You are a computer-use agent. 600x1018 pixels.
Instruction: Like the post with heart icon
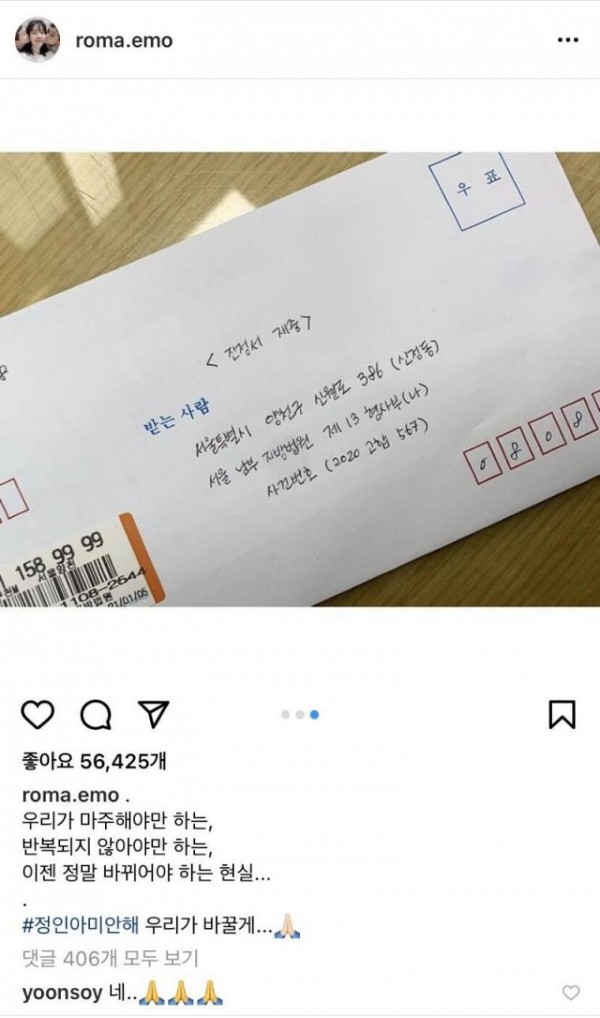[38, 715]
